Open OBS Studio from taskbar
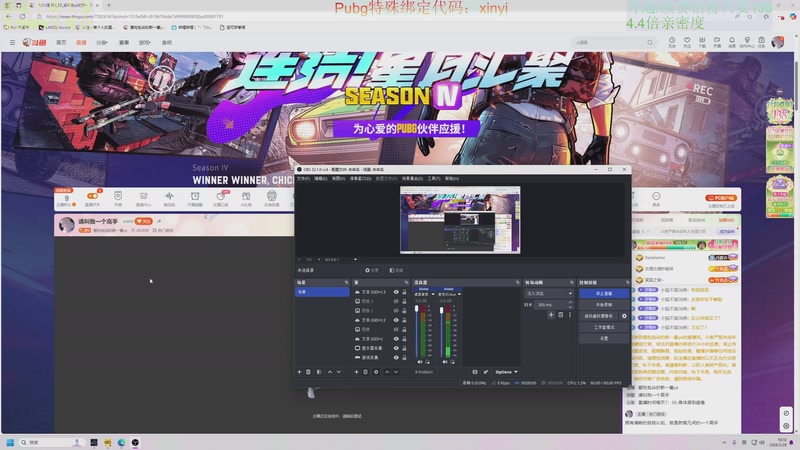 [x=135, y=442]
